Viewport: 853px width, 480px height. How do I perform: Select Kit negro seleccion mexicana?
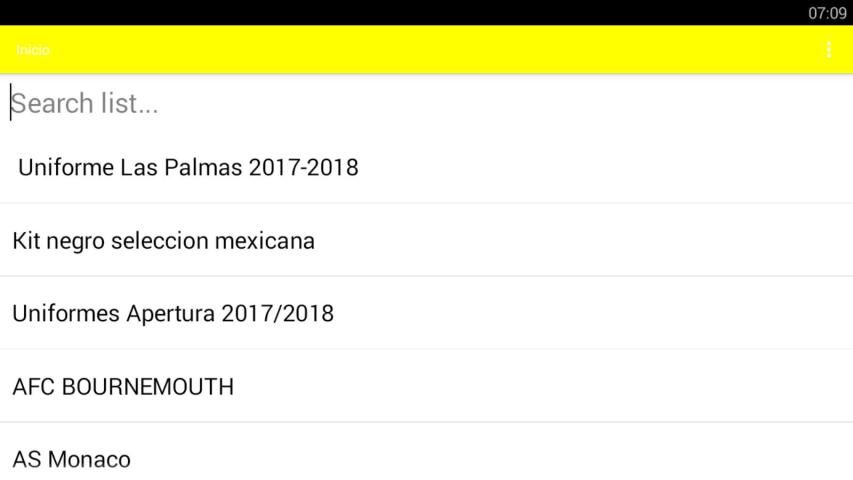click(164, 241)
